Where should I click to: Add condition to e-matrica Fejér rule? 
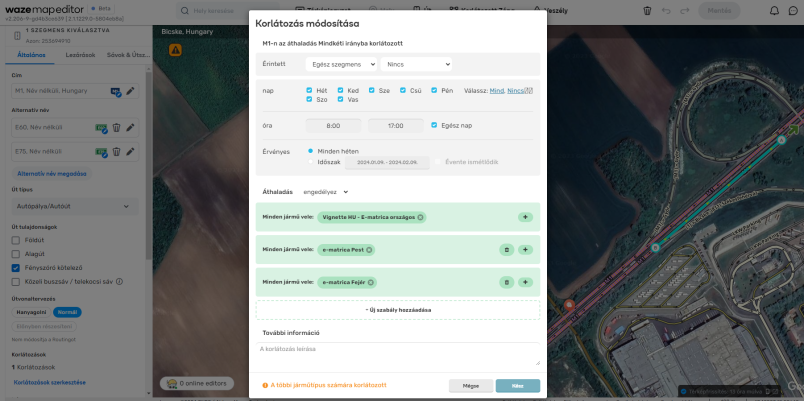tap(525, 282)
